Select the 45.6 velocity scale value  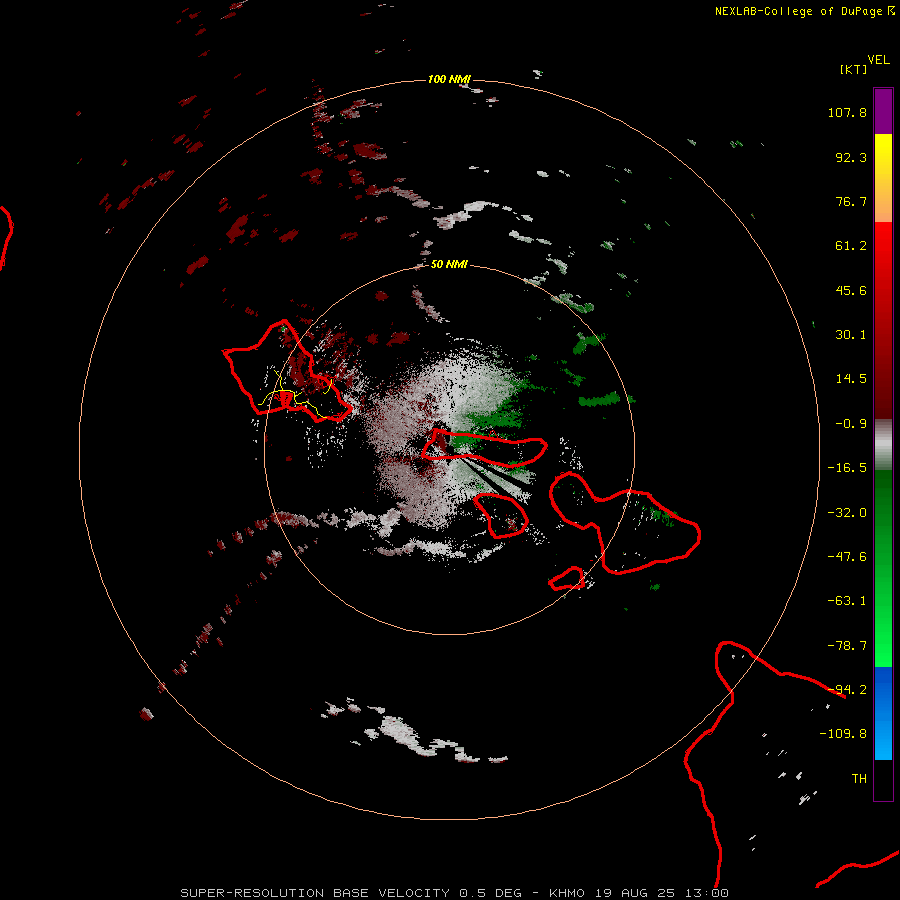(x=851, y=290)
